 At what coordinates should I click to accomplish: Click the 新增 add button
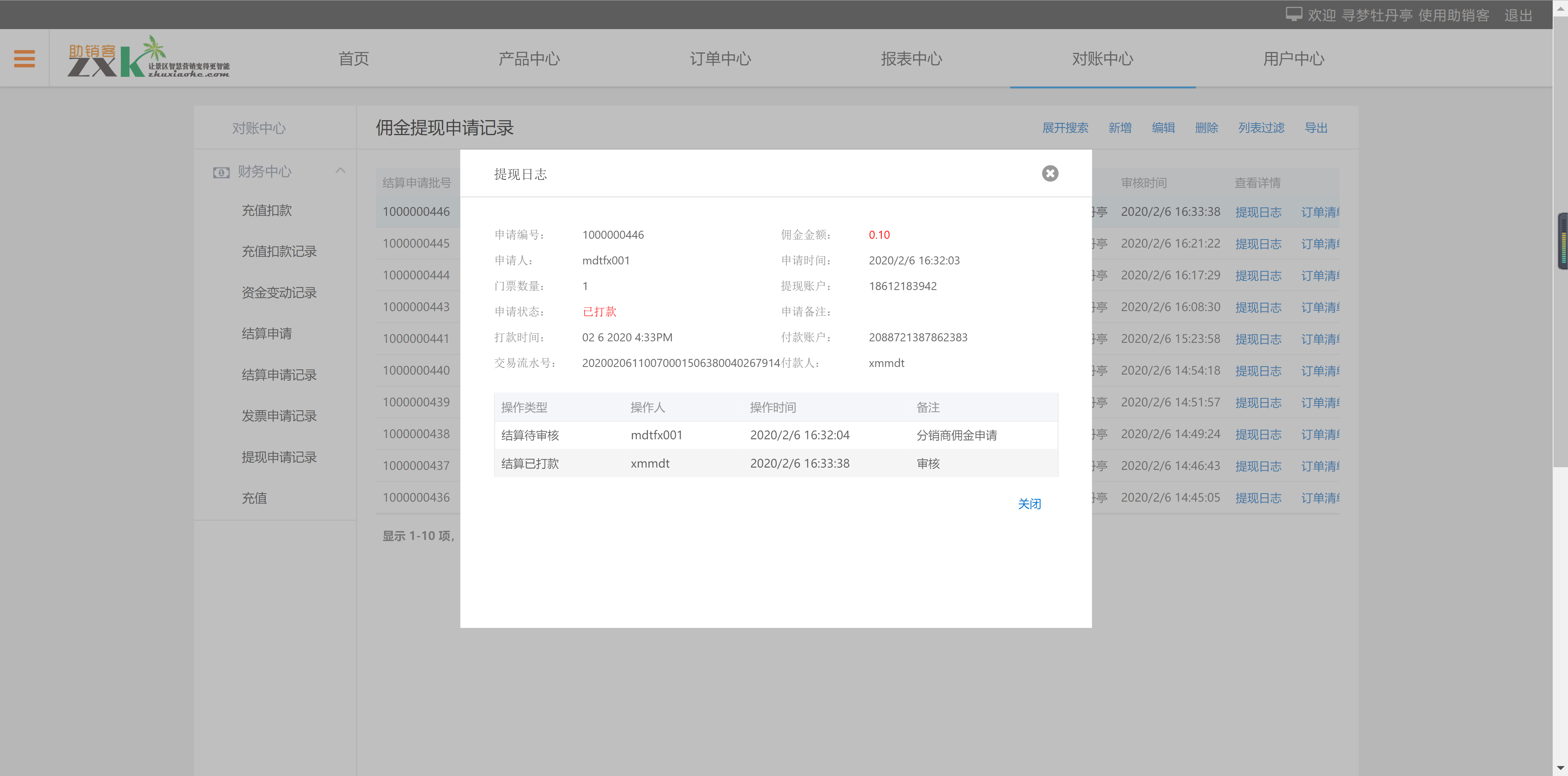point(1119,128)
